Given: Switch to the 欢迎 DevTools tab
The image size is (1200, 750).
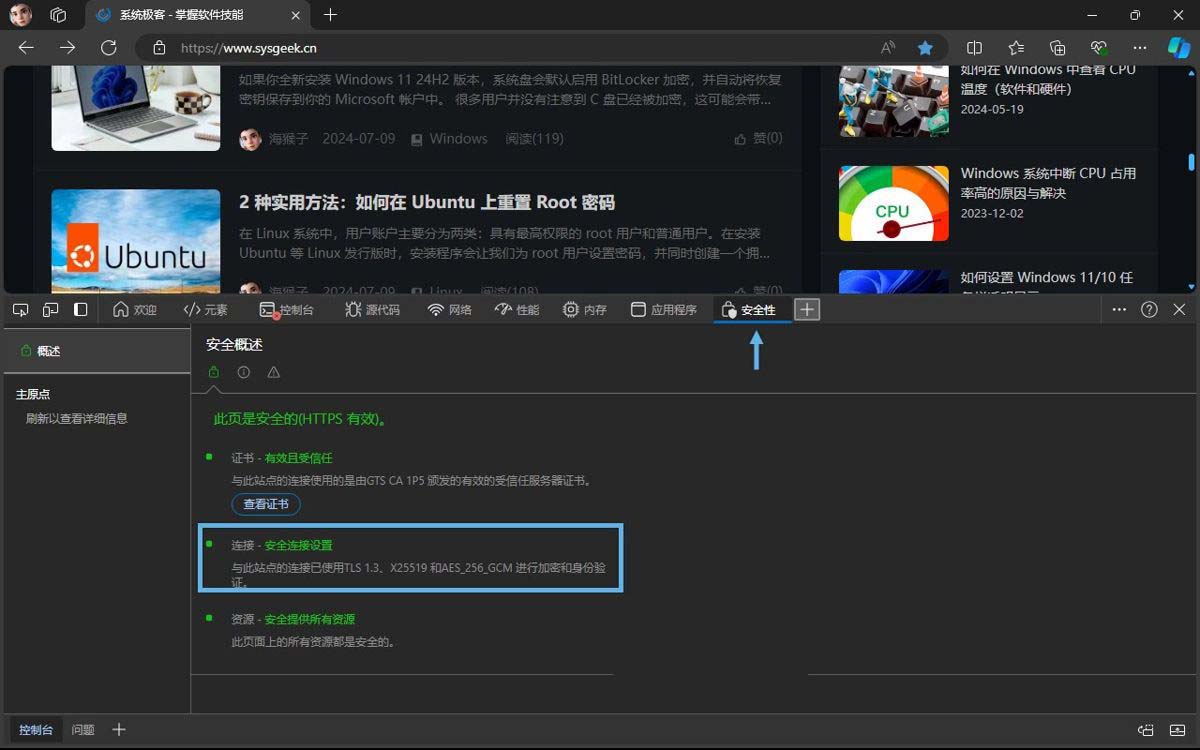Looking at the screenshot, I should [135, 310].
